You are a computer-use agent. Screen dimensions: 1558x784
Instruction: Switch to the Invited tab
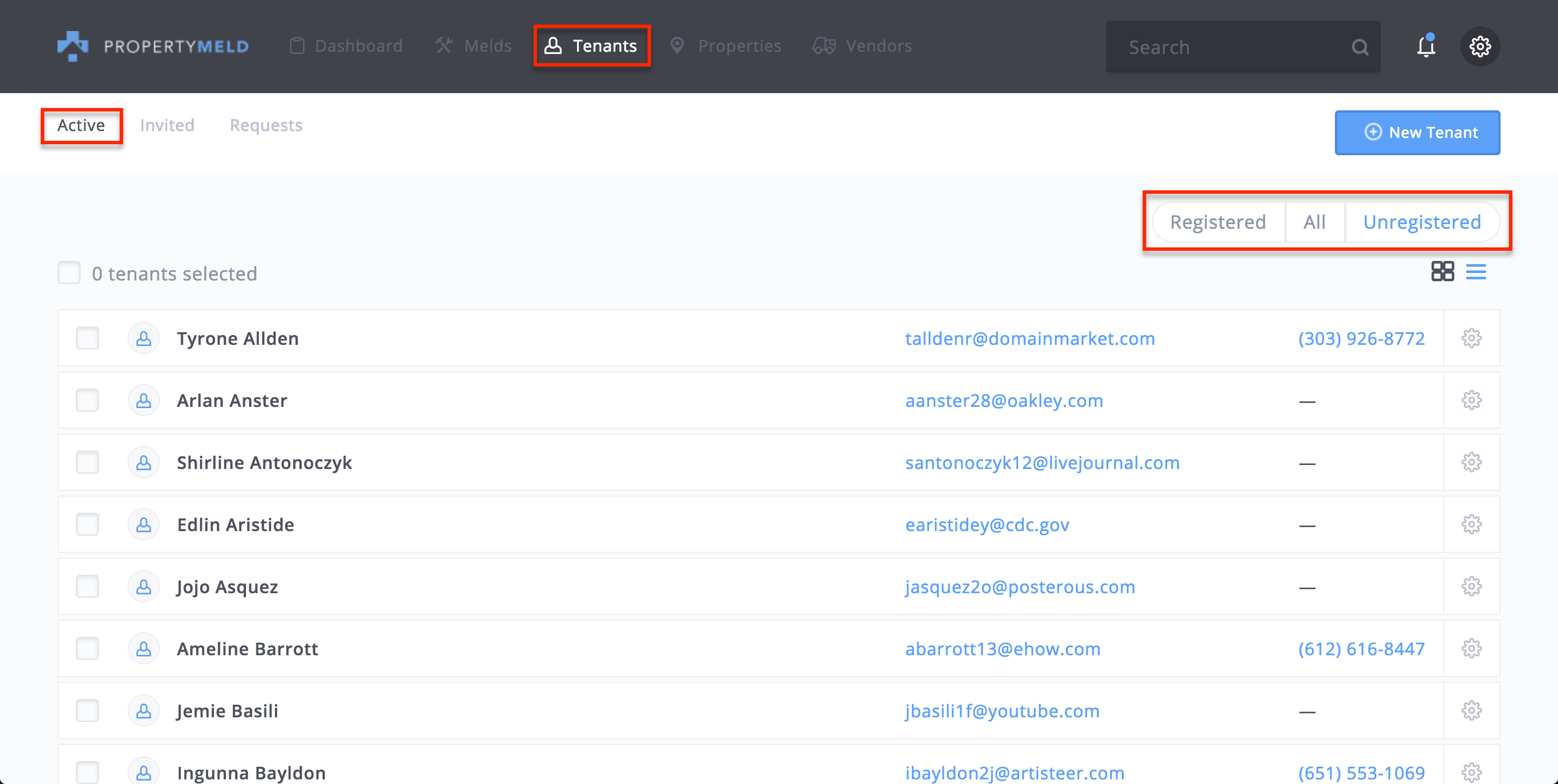pos(167,125)
